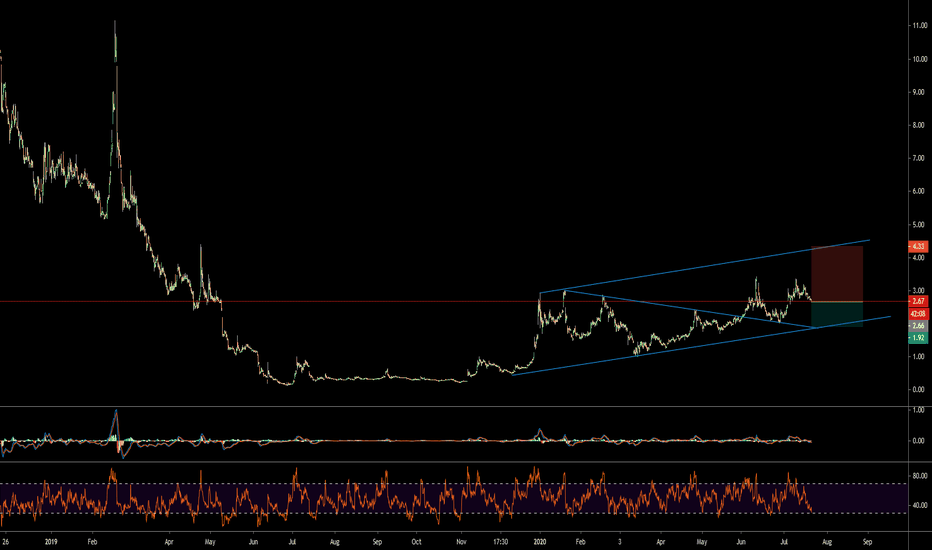The image size is (932, 550).
Task: Click the 7.00 price axis label
Action: click(x=919, y=158)
